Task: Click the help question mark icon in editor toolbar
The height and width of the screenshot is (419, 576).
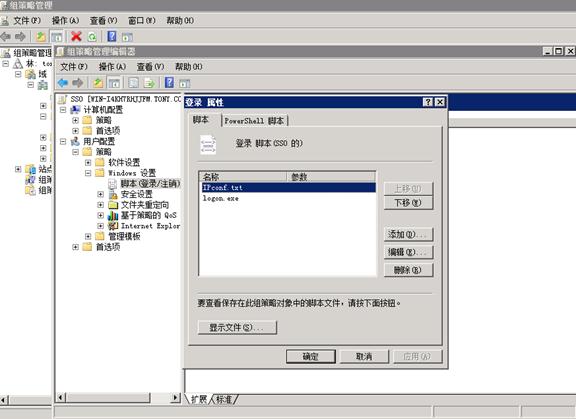Action: tap(169, 83)
